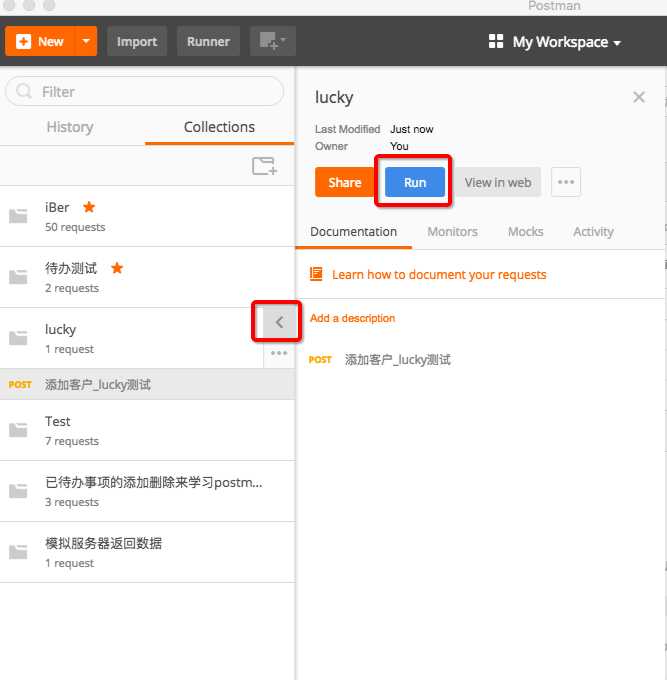Image resolution: width=667 pixels, height=680 pixels.
Task: Click the new collection folder icon
Action: [264, 166]
